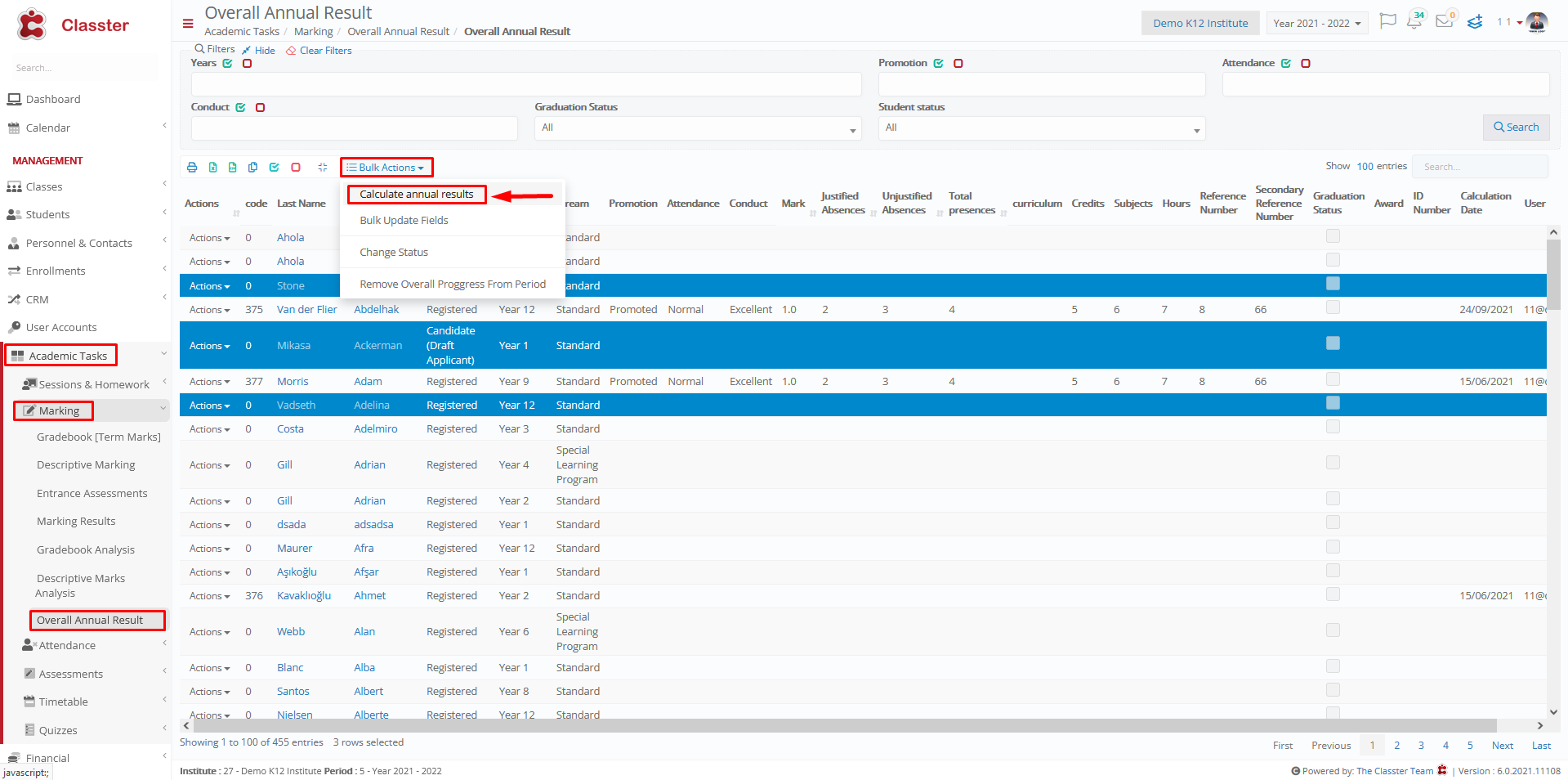Clear Attendance selection with the red square icon
The width and height of the screenshot is (1568, 780).
coord(1306,63)
